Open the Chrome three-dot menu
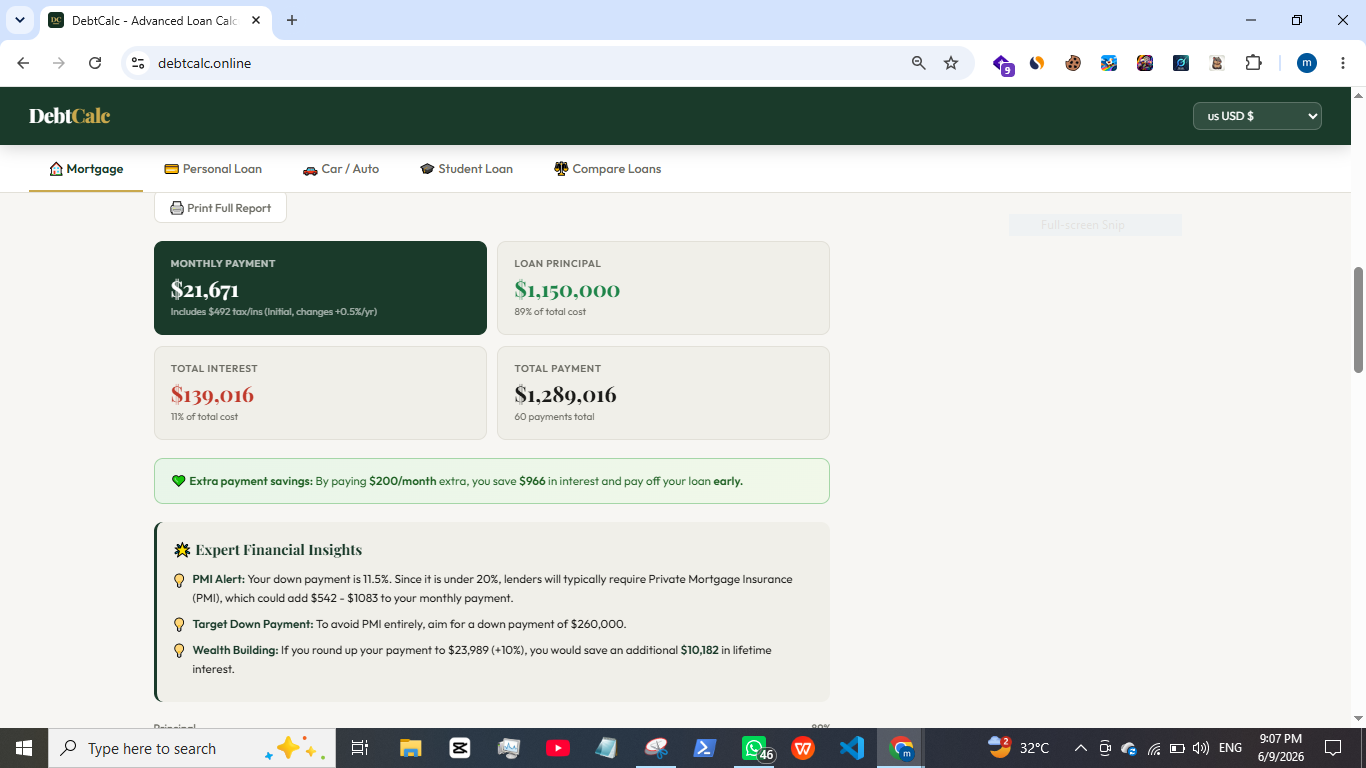 pos(1343,63)
